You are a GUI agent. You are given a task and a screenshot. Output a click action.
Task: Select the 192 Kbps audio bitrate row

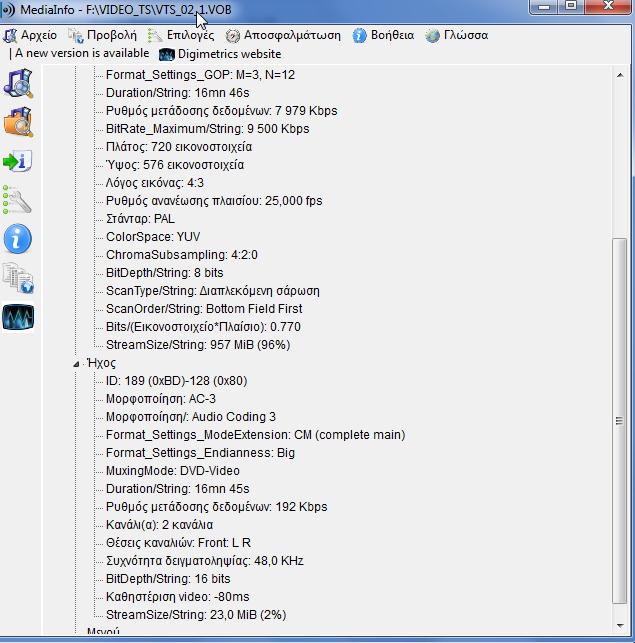(x=217, y=507)
